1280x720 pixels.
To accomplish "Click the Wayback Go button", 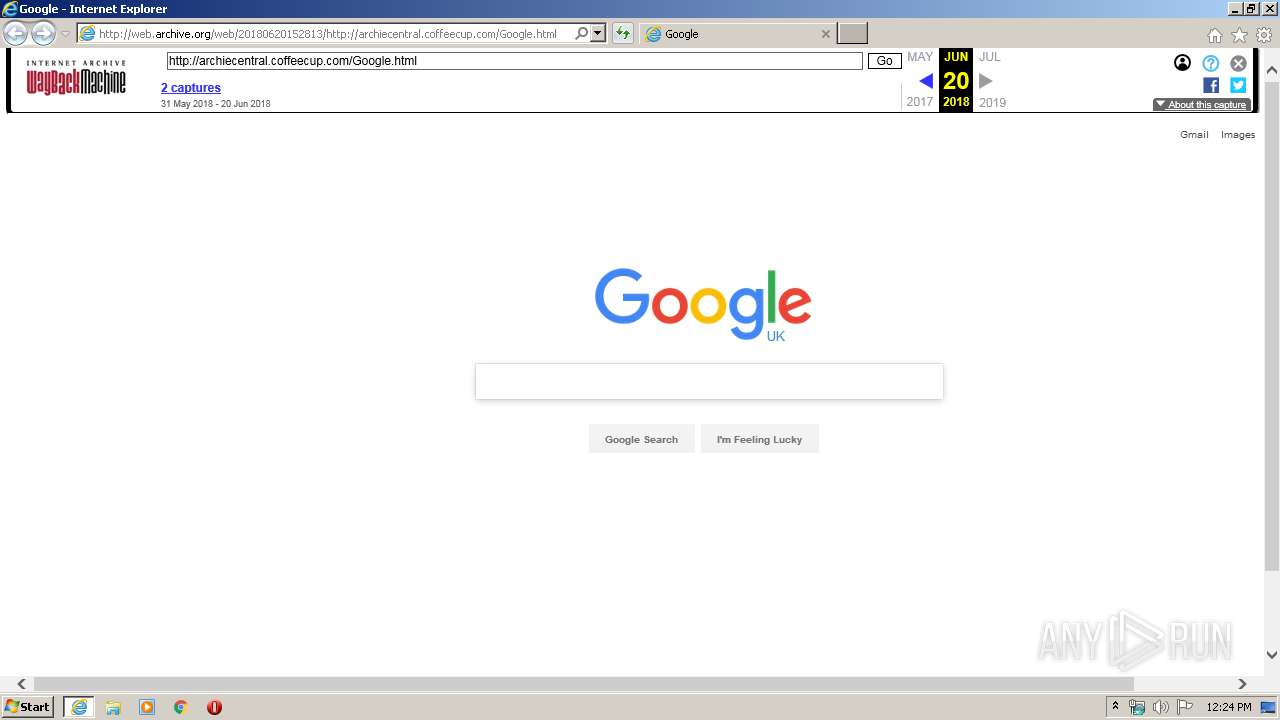I will coord(884,61).
